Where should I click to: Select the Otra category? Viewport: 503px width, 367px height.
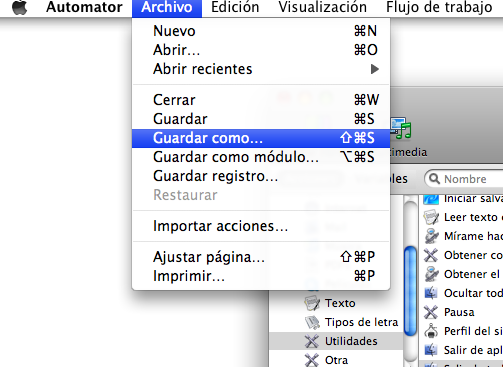(x=336, y=360)
